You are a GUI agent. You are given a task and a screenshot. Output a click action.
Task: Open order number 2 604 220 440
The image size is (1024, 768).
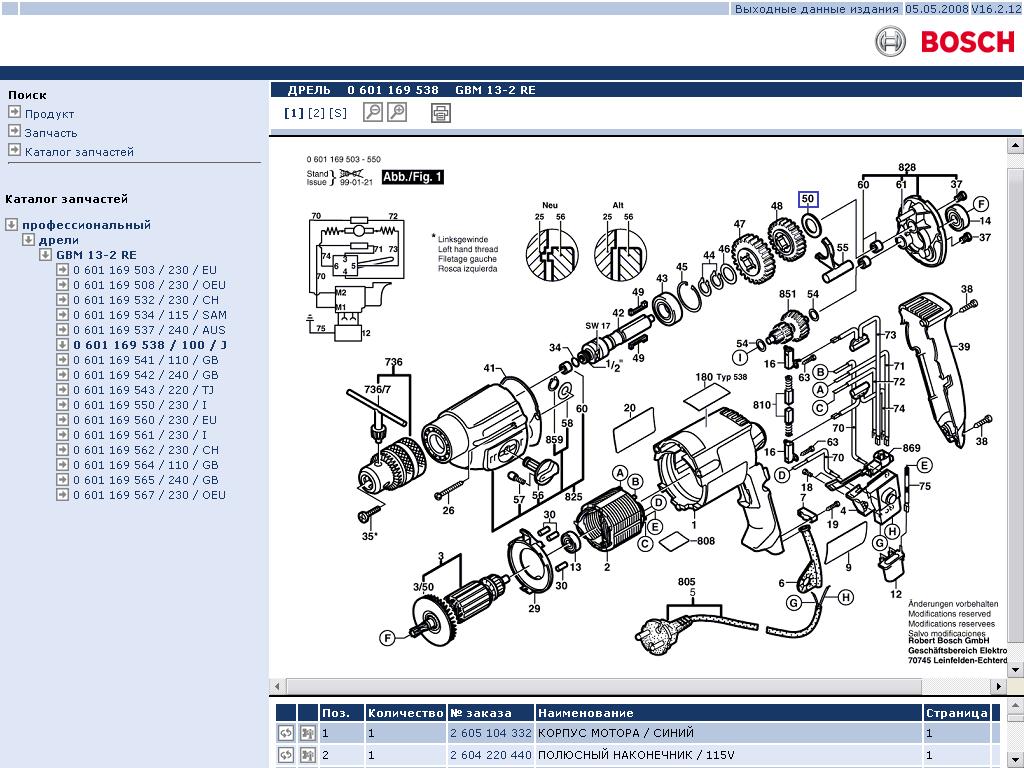(x=490, y=755)
